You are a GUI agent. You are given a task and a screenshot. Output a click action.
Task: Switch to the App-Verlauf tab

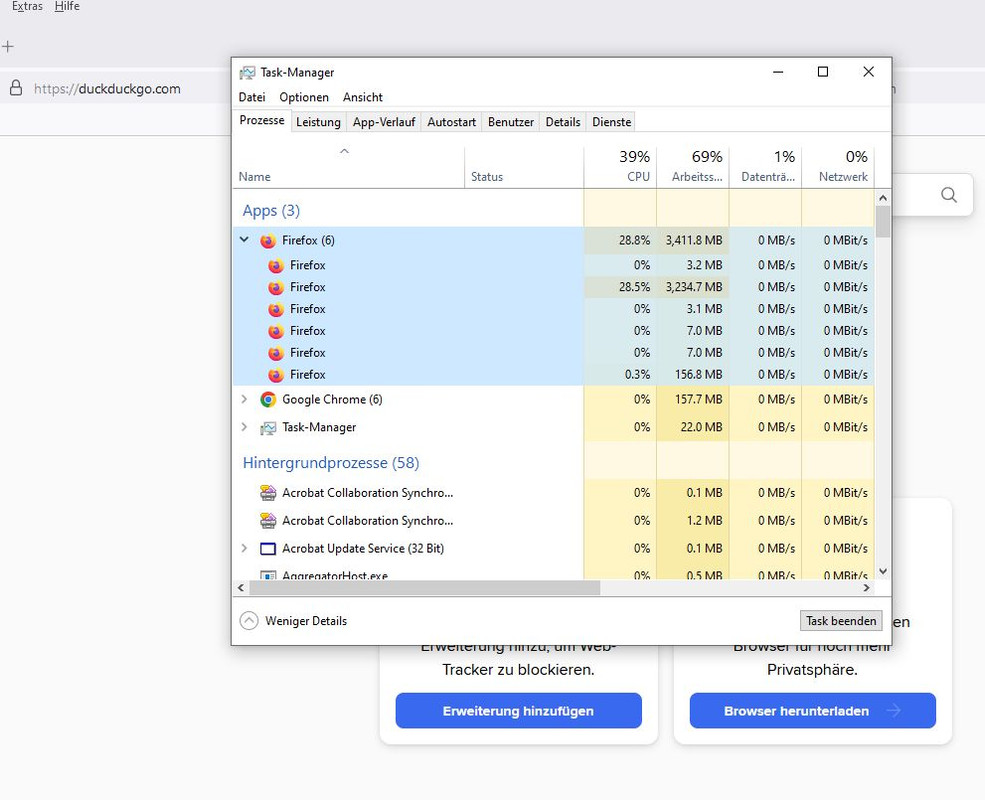coord(384,122)
